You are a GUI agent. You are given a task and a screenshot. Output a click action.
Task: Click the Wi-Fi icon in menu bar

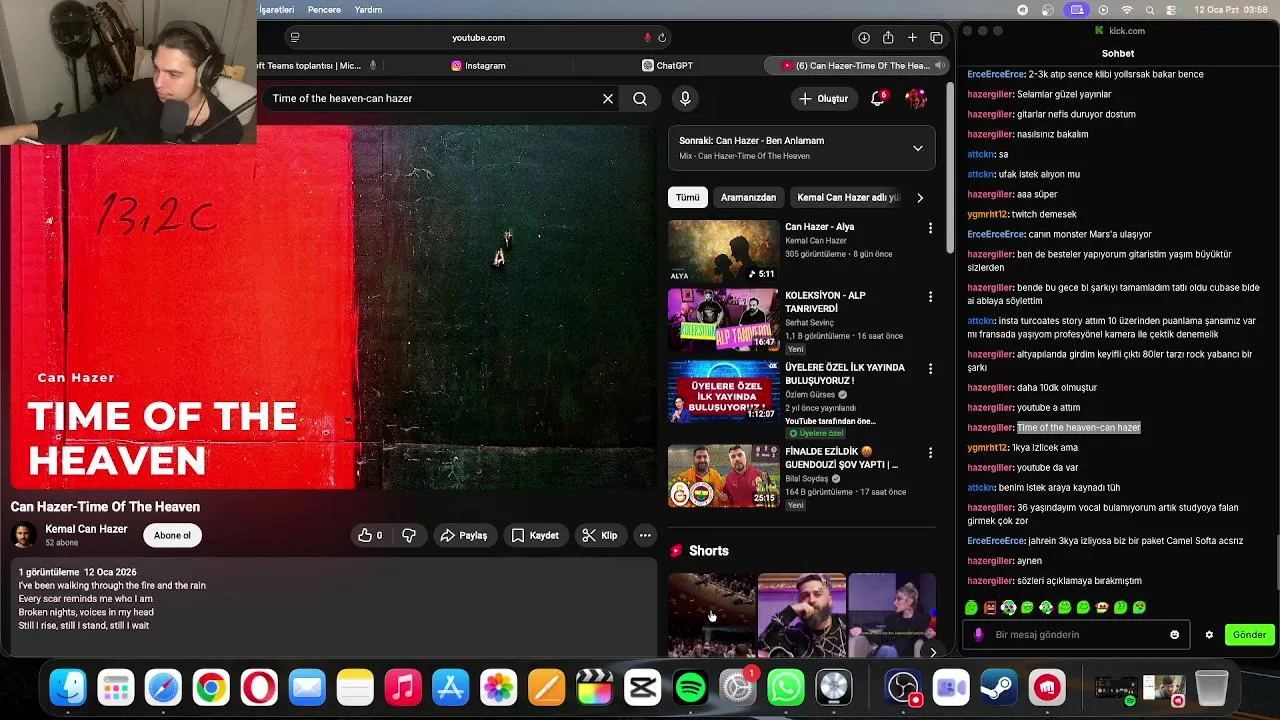[x=1127, y=10]
